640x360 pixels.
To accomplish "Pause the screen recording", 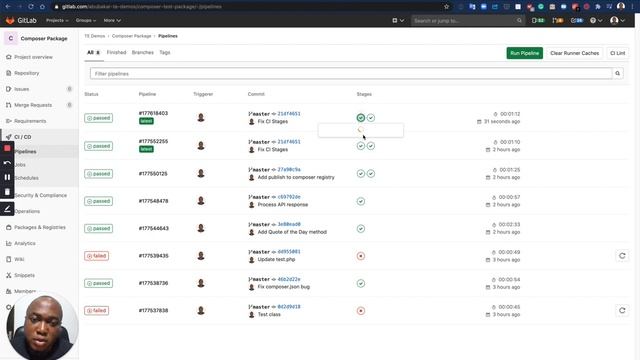I will tap(7, 177).
